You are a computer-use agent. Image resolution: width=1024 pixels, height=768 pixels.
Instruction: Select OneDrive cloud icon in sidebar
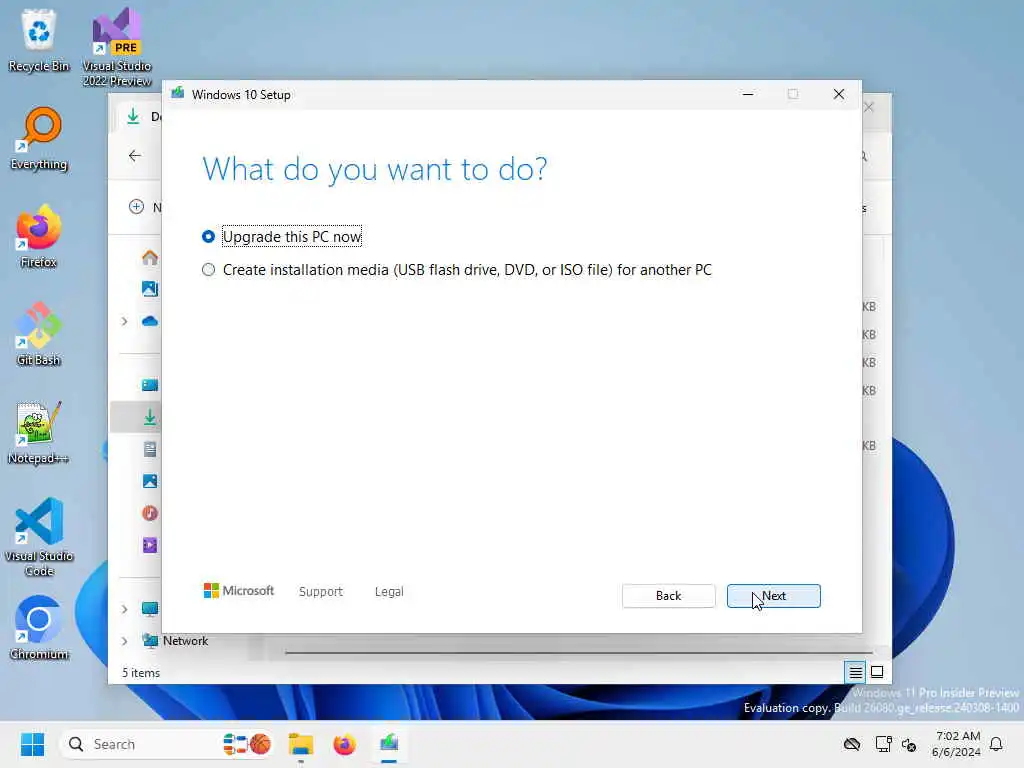coord(150,321)
